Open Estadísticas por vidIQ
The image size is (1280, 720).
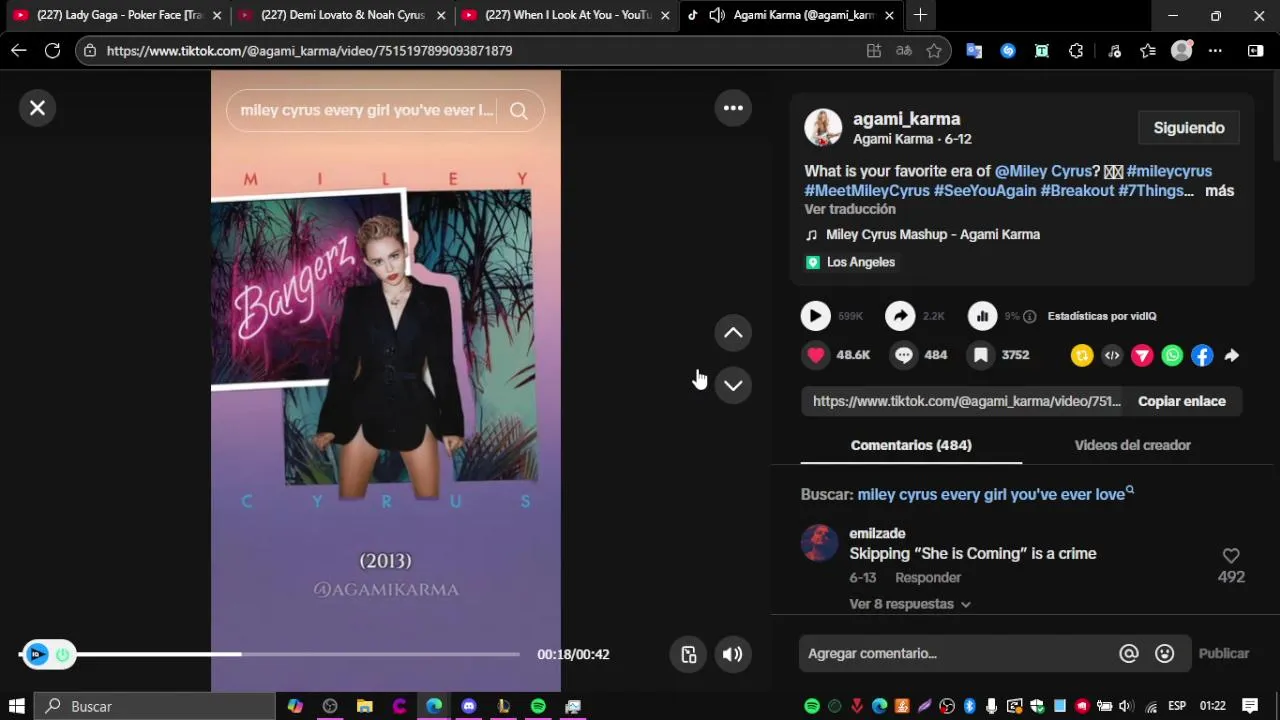point(1101,316)
